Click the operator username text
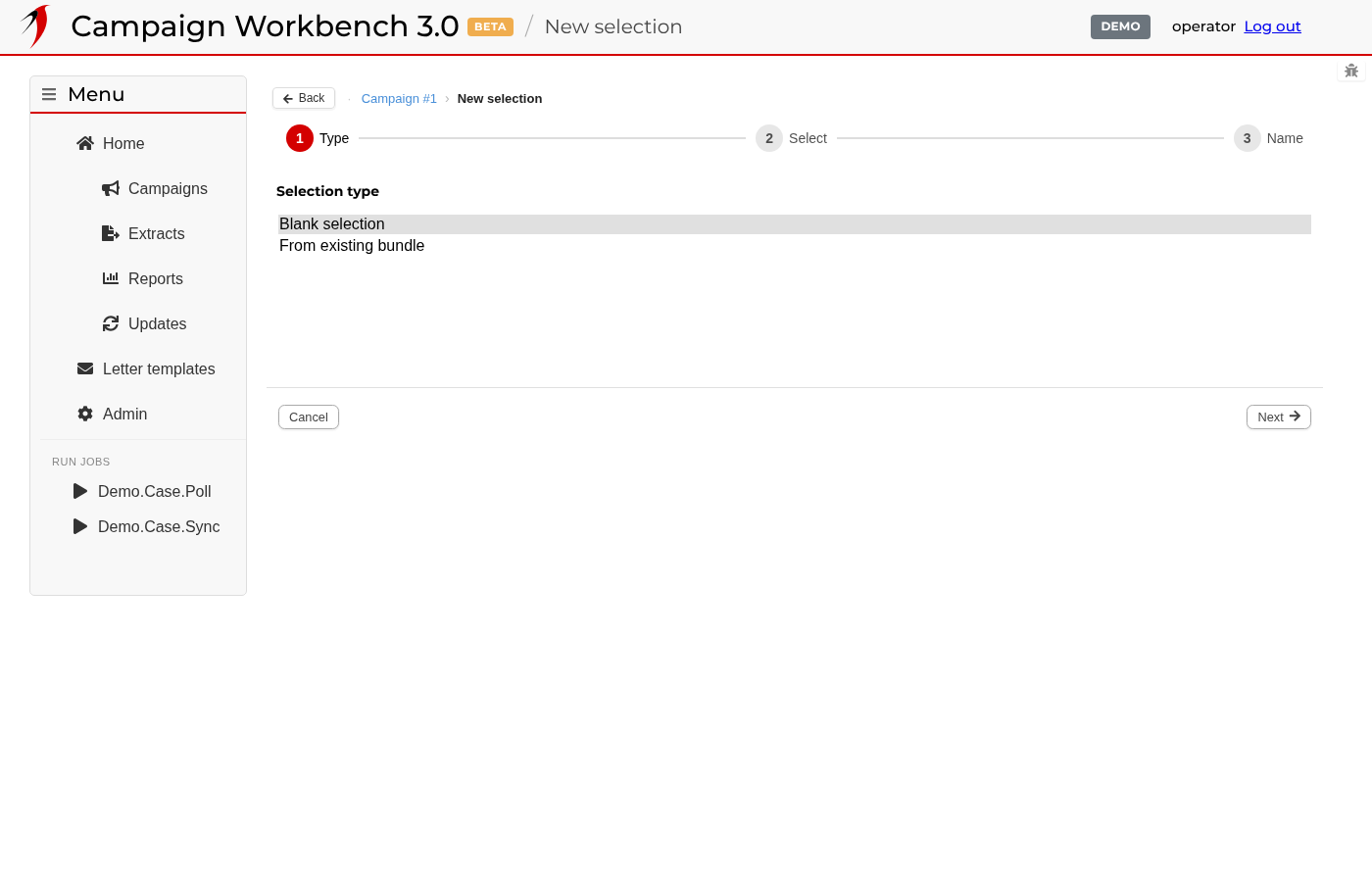Viewport: 1372px width, 882px height. [x=1203, y=26]
